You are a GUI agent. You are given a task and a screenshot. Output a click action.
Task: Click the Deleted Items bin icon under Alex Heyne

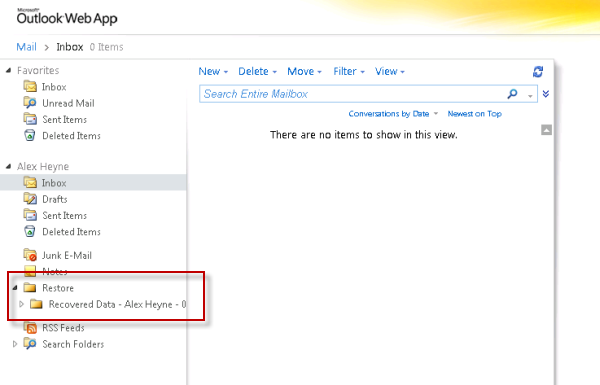pos(30,231)
